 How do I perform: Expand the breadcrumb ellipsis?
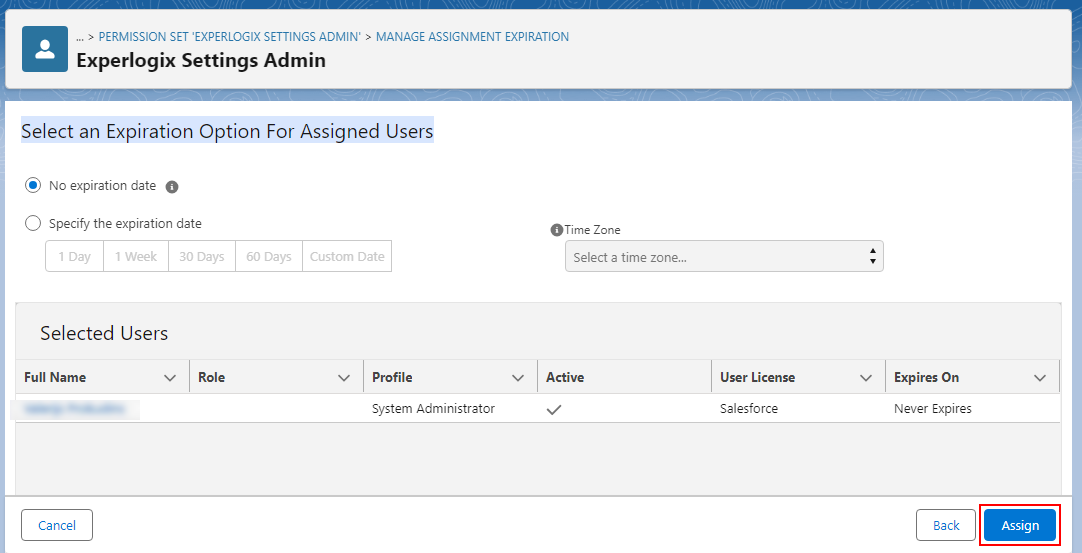coord(80,37)
